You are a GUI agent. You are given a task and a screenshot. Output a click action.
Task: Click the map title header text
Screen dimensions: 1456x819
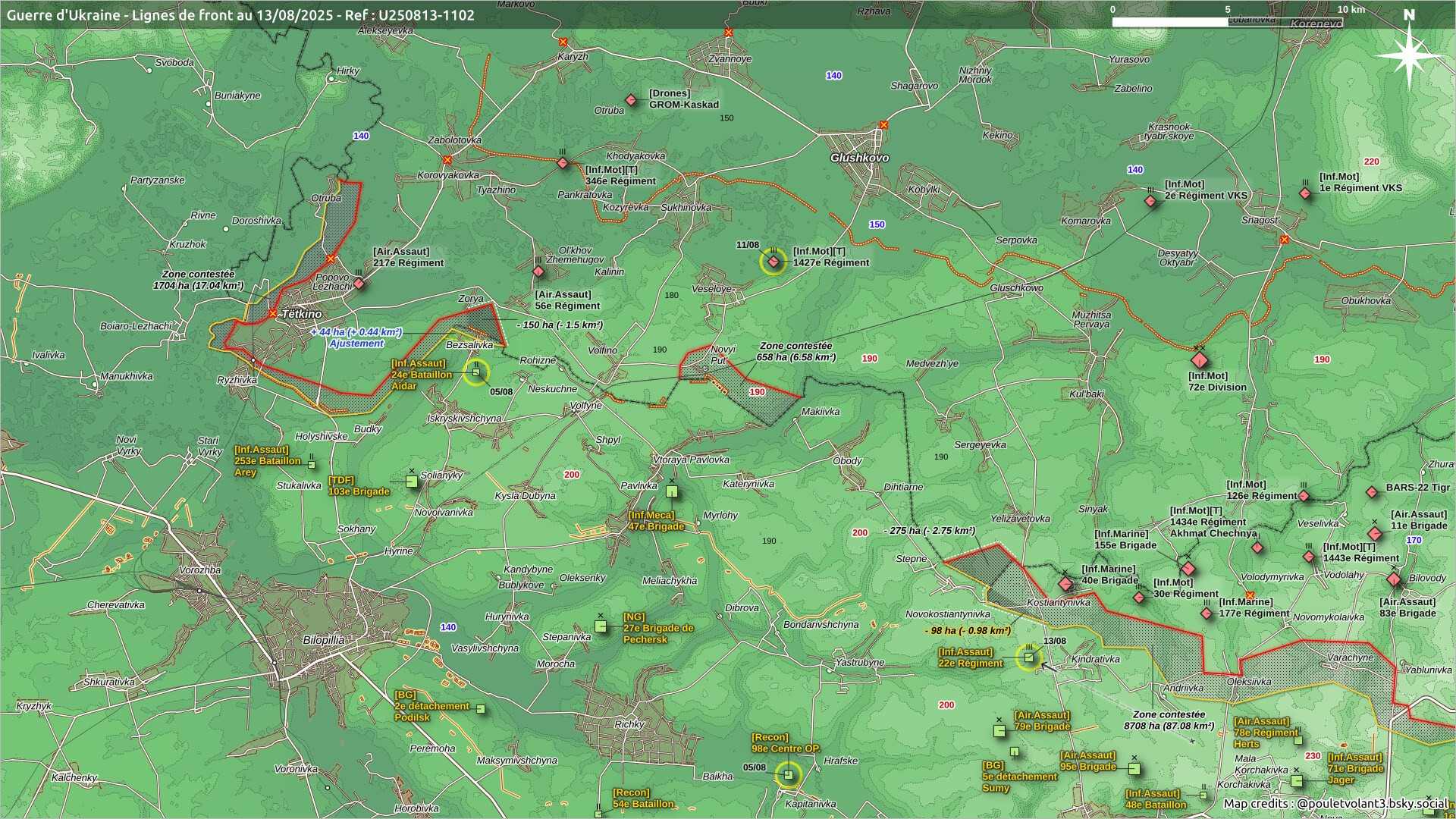[240, 15]
